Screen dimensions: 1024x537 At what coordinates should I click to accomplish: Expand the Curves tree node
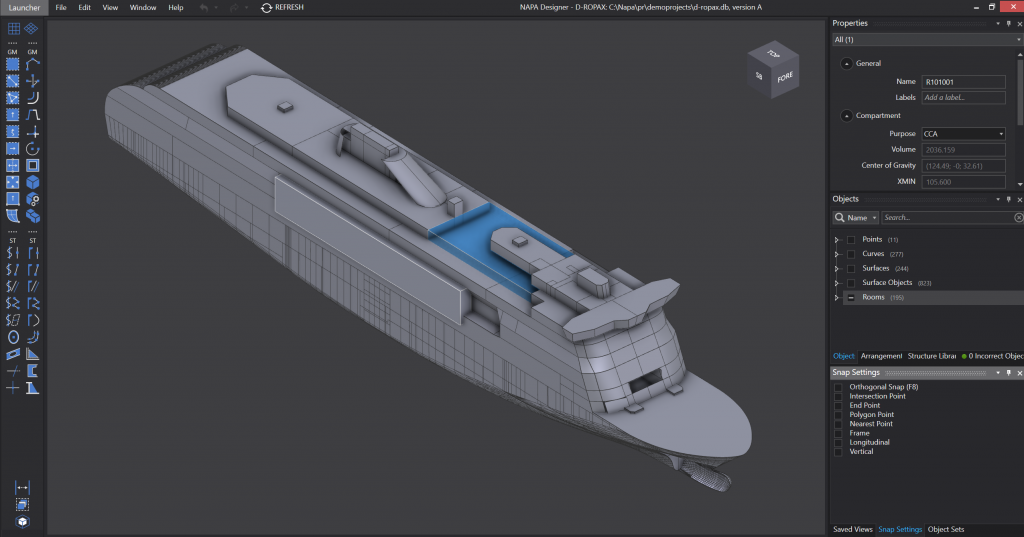click(836, 254)
